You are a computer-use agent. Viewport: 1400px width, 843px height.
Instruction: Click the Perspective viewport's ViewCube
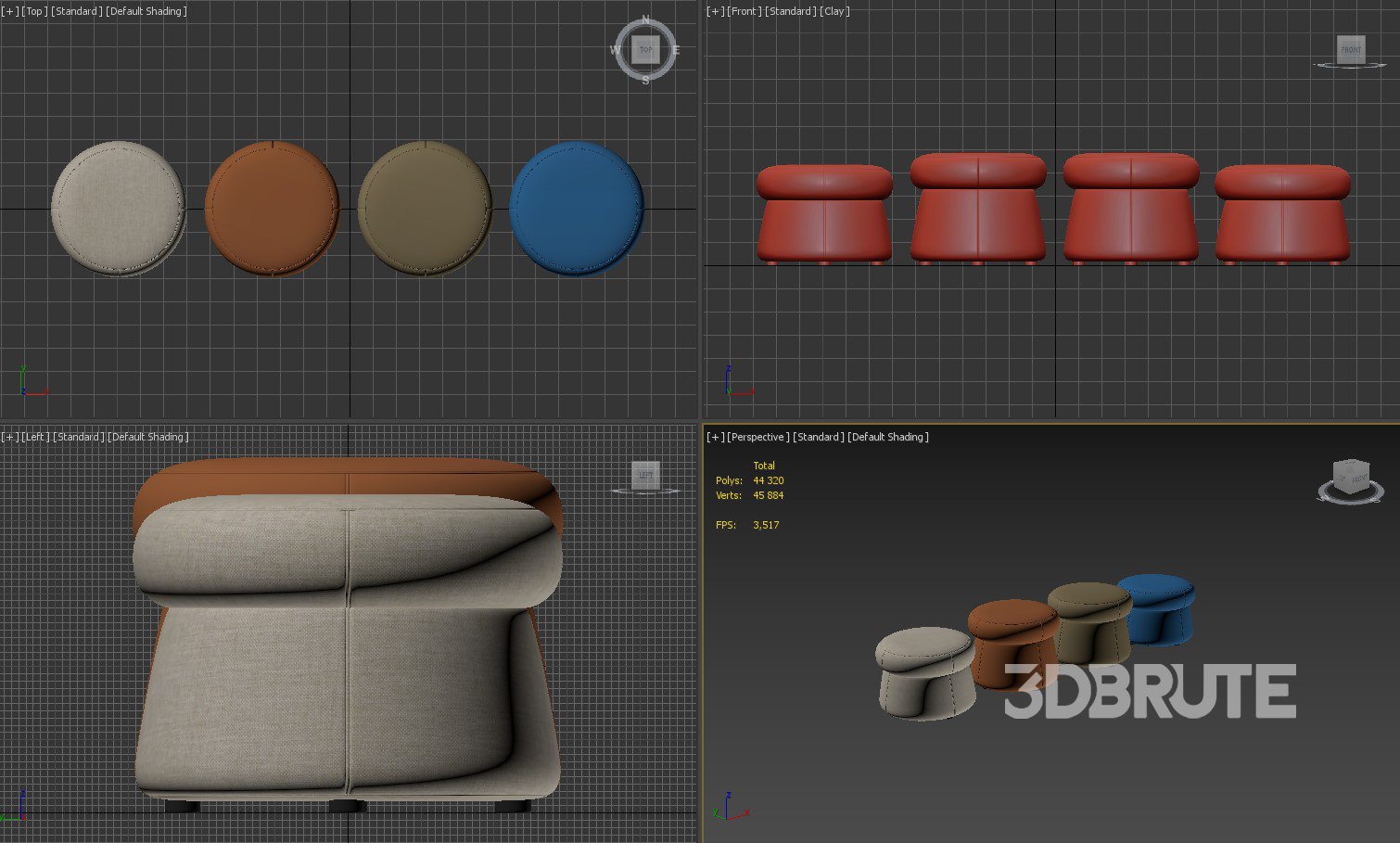pos(1350,477)
